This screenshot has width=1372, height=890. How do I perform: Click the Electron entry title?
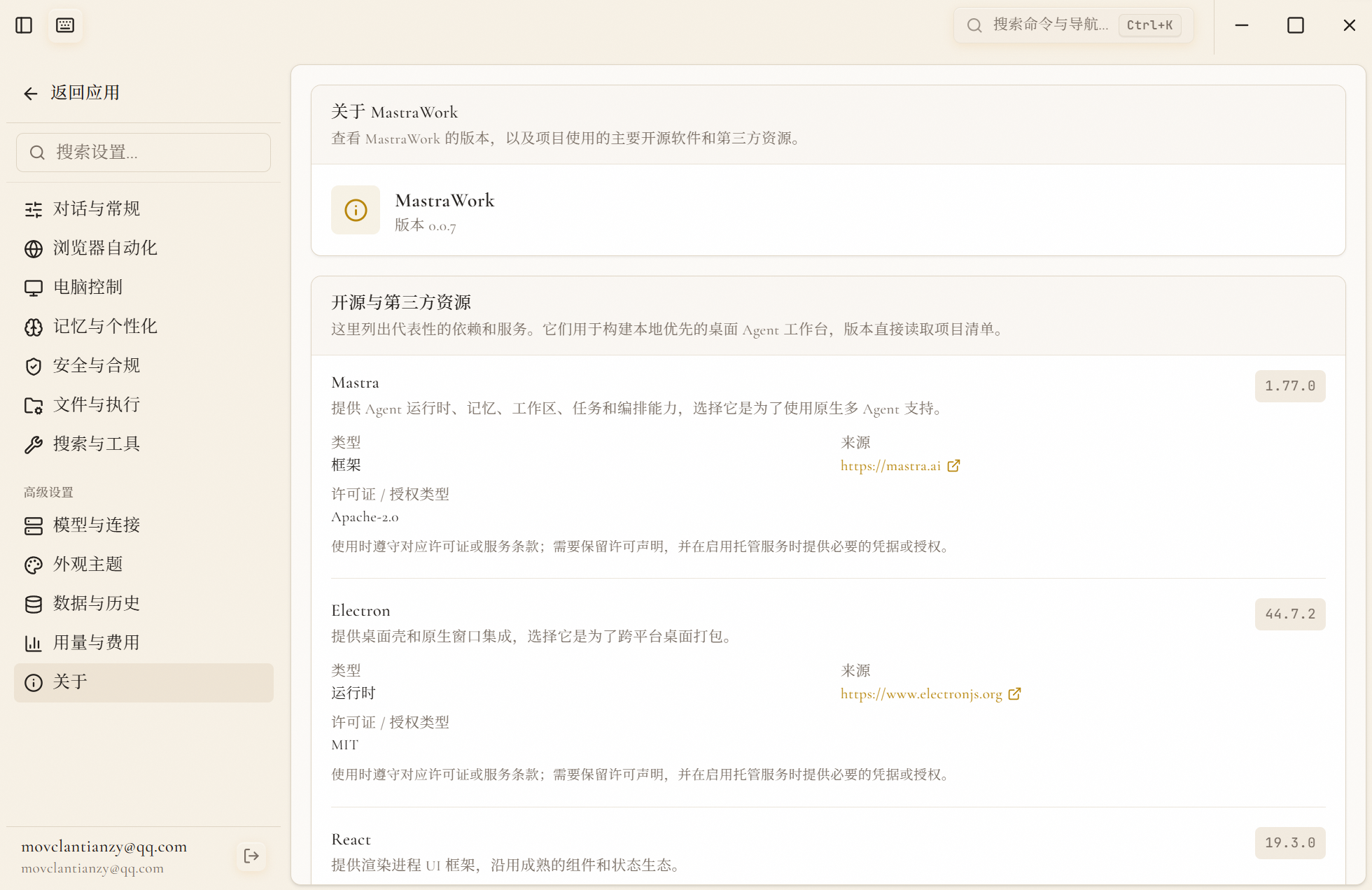360,611
